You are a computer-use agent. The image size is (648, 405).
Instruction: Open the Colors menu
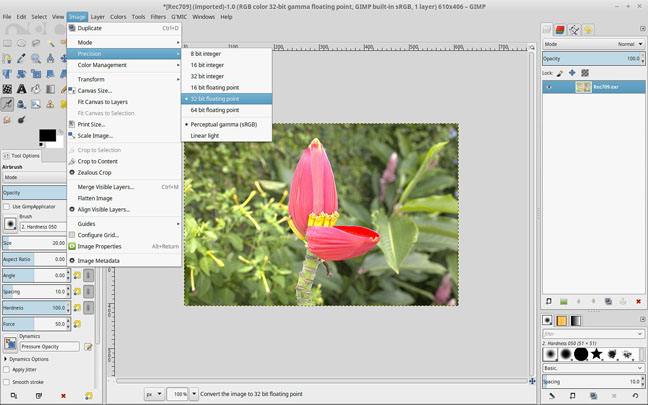pyautogui.click(x=118, y=17)
